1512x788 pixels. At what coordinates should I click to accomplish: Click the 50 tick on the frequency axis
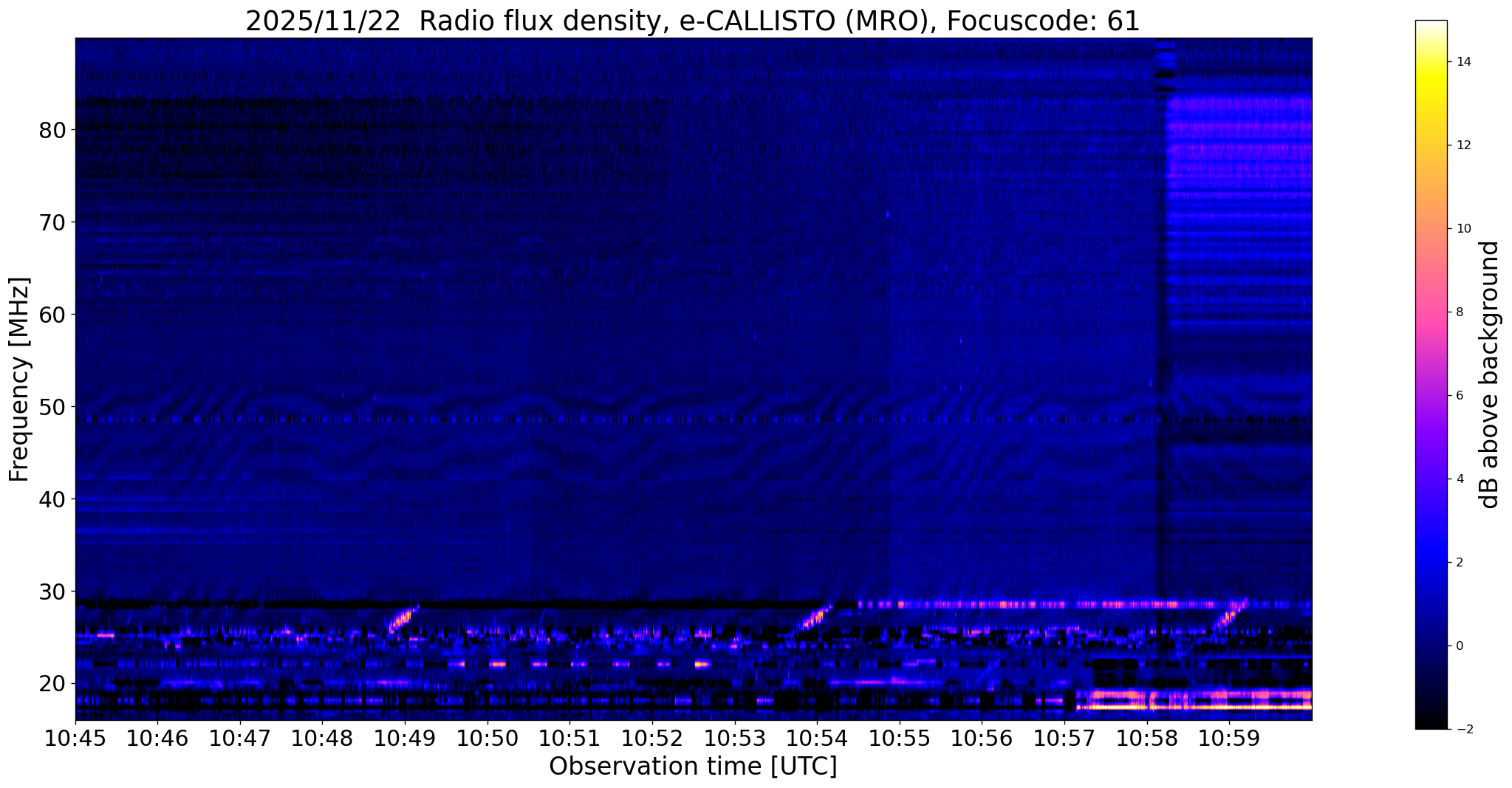(x=53, y=407)
